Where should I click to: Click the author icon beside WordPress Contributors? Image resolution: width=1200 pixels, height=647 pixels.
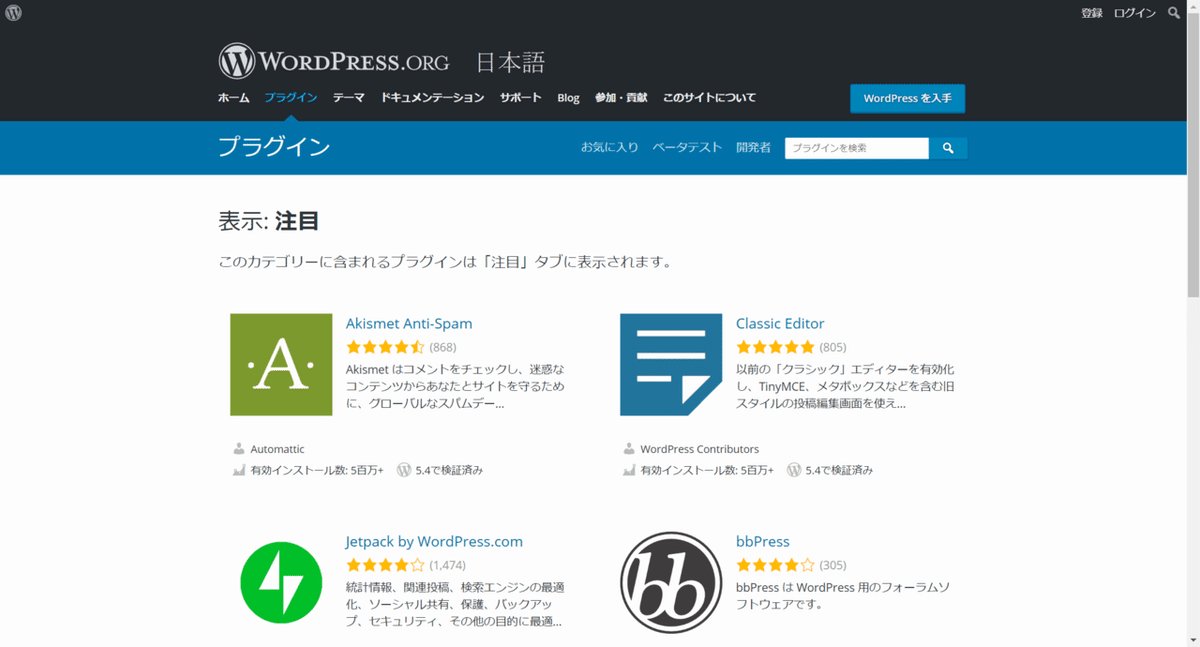pyautogui.click(x=629, y=449)
